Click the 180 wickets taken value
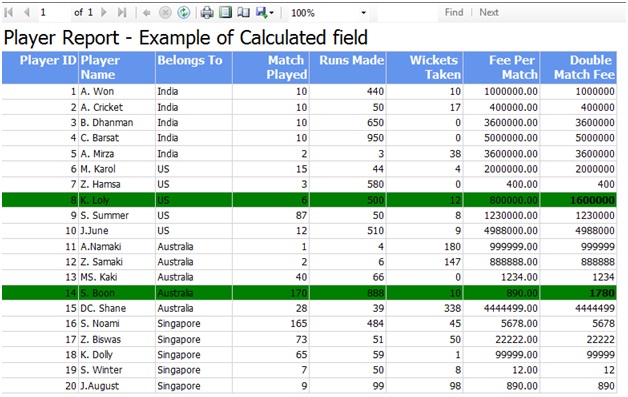The height and width of the screenshot is (397, 628). click(x=452, y=246)
